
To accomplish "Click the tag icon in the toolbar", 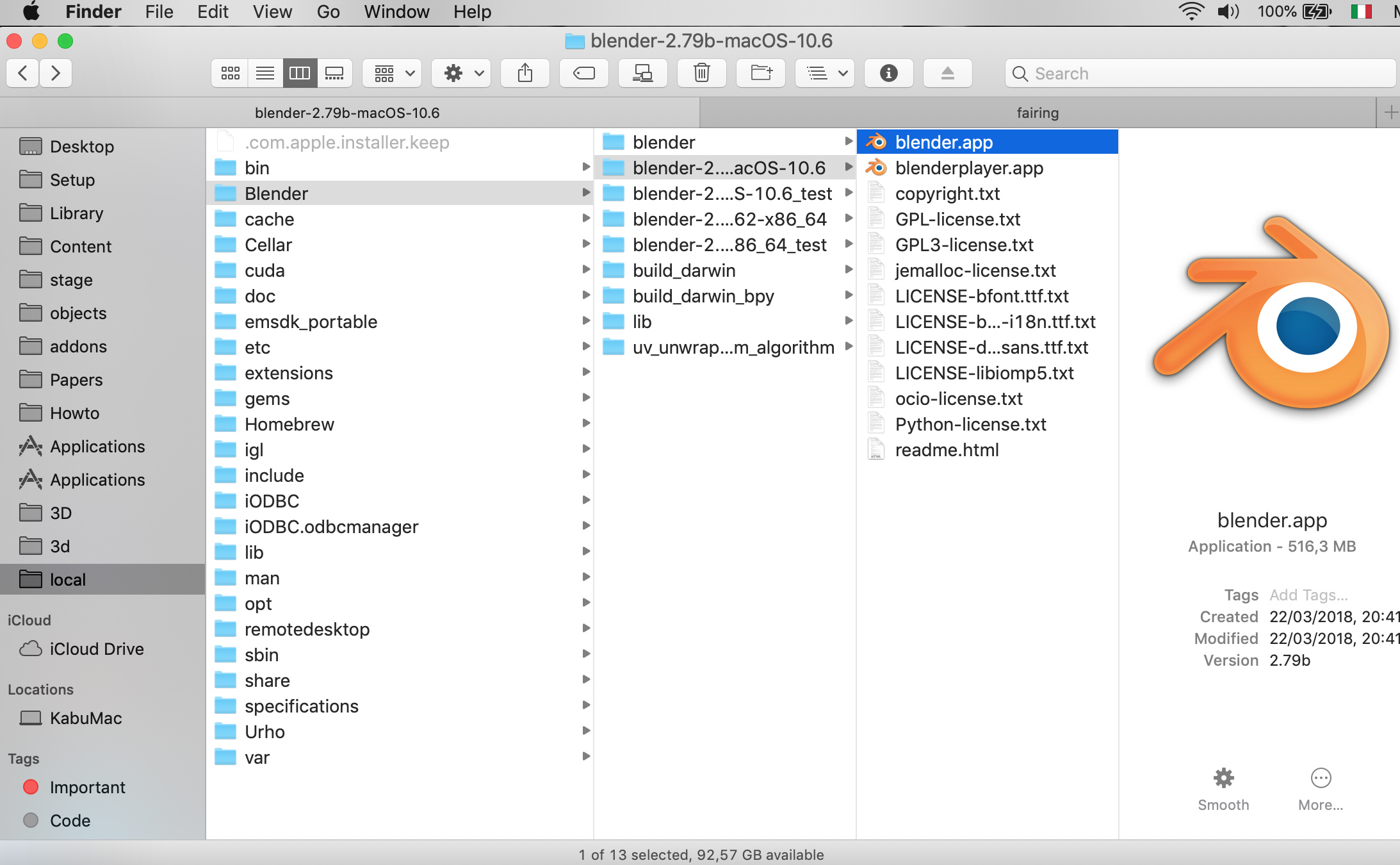I will [583, 73].
